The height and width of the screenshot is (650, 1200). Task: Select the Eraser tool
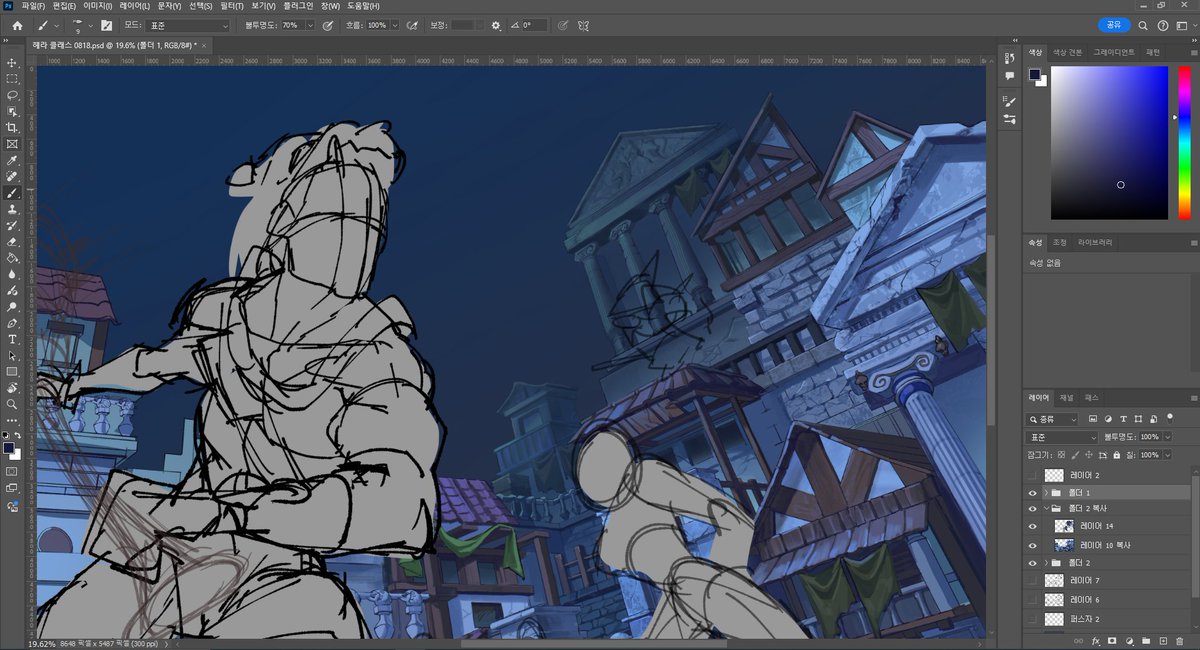[13, 241]
